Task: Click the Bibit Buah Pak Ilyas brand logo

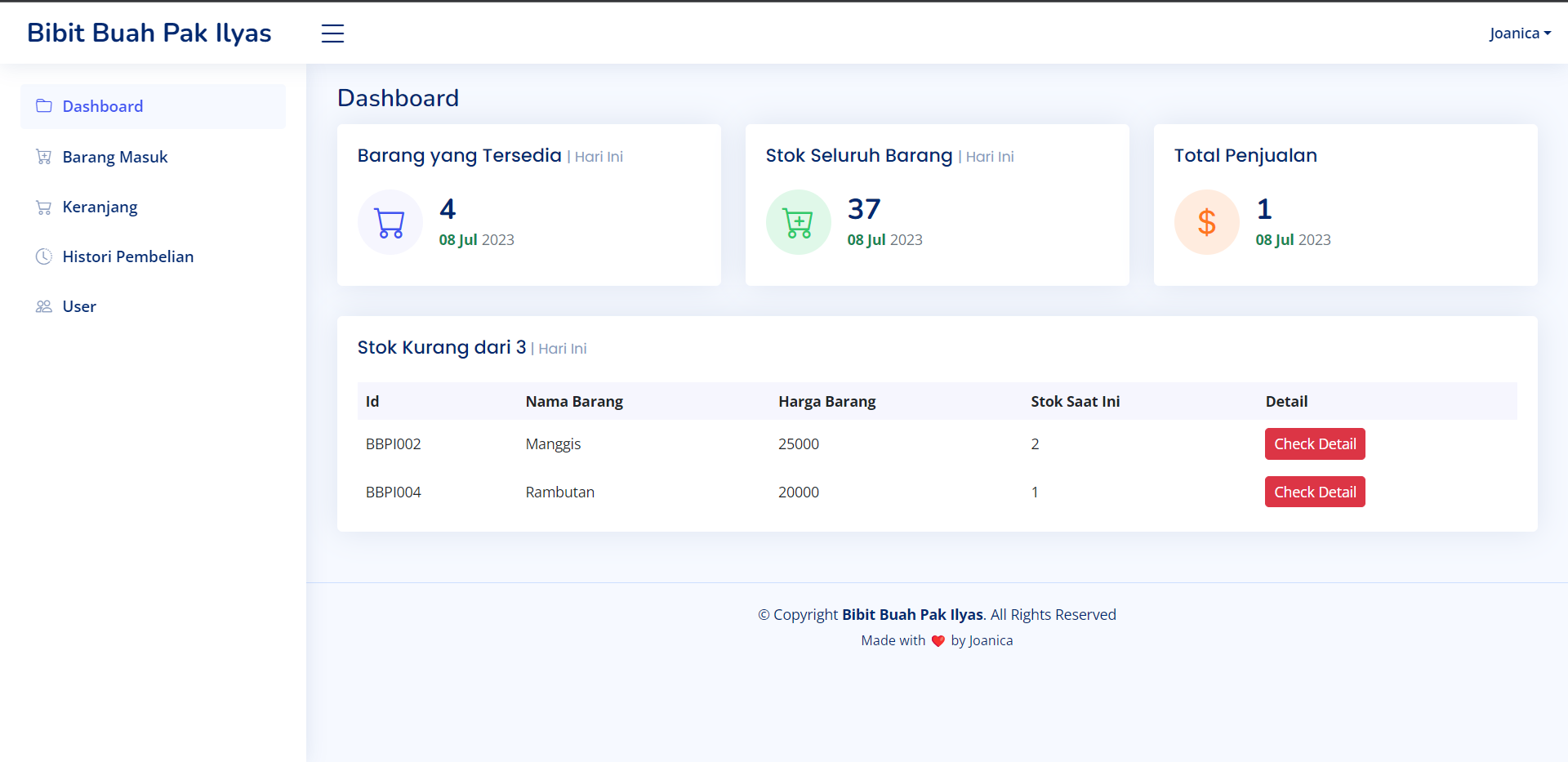Action: point(148,32)
